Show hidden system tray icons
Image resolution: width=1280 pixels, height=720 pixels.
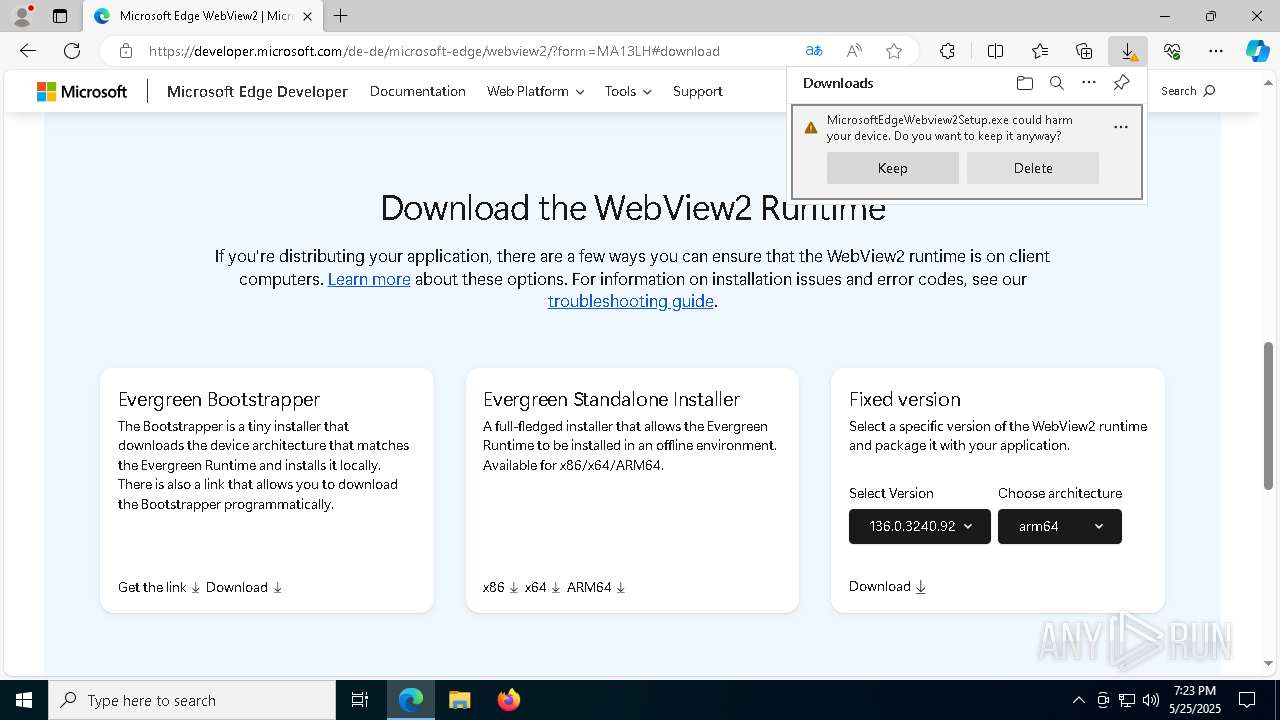[1078, 700]
